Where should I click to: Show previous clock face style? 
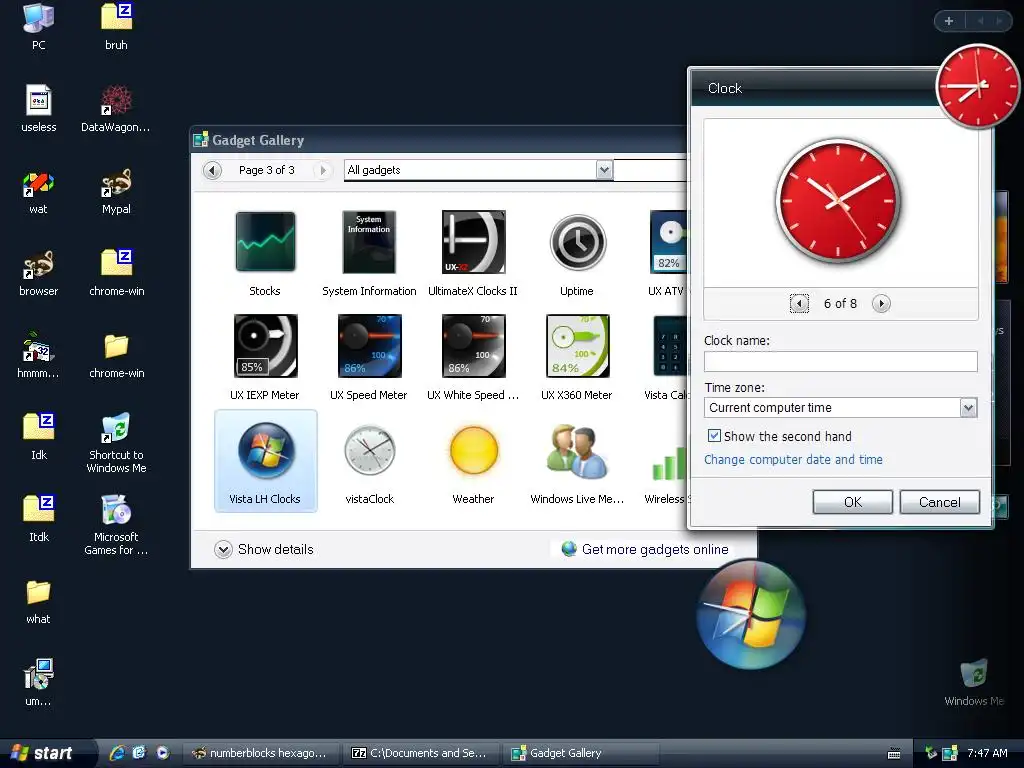tap(799, 303)
